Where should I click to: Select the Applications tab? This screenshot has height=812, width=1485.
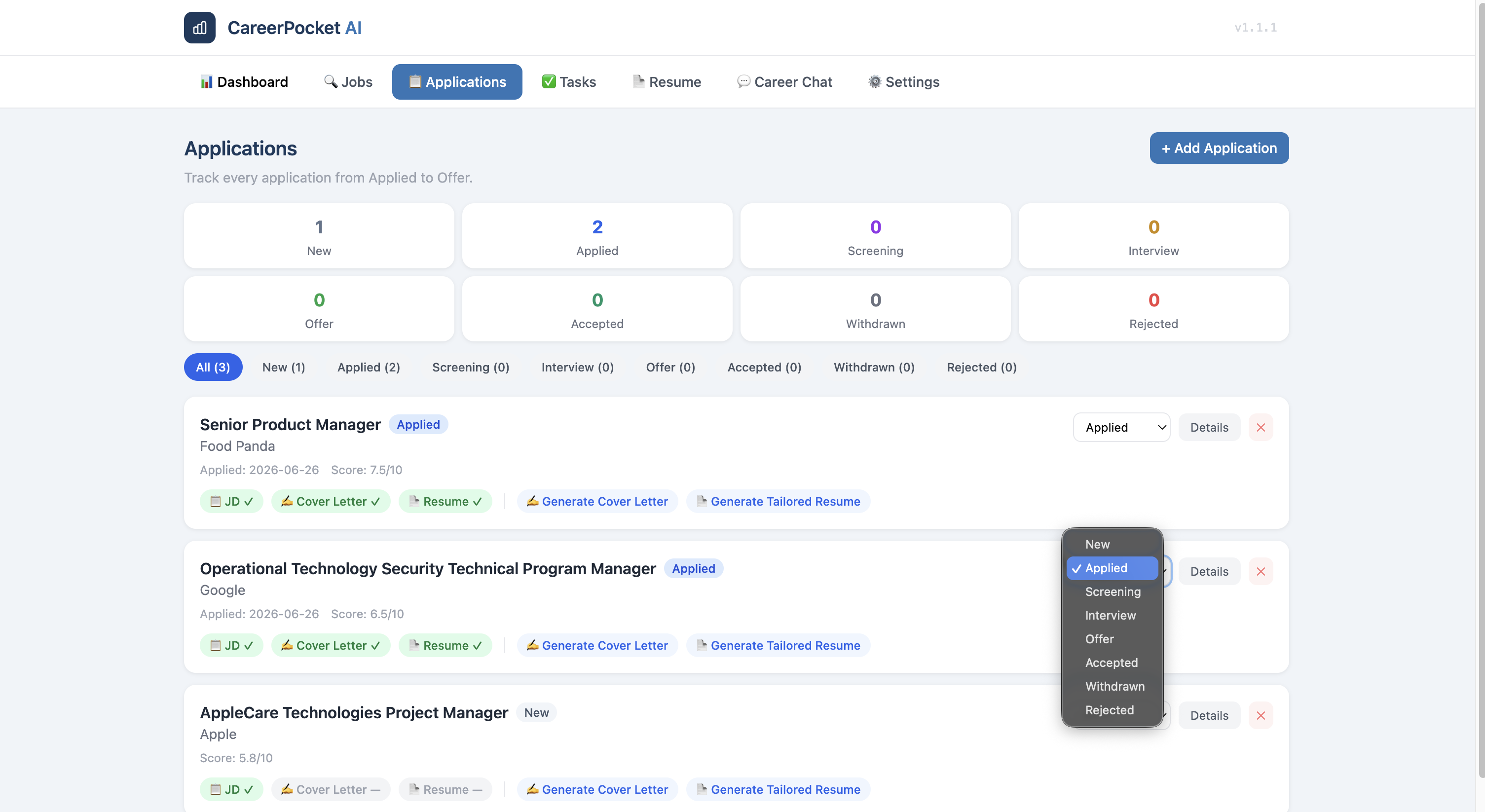point(457,82)
